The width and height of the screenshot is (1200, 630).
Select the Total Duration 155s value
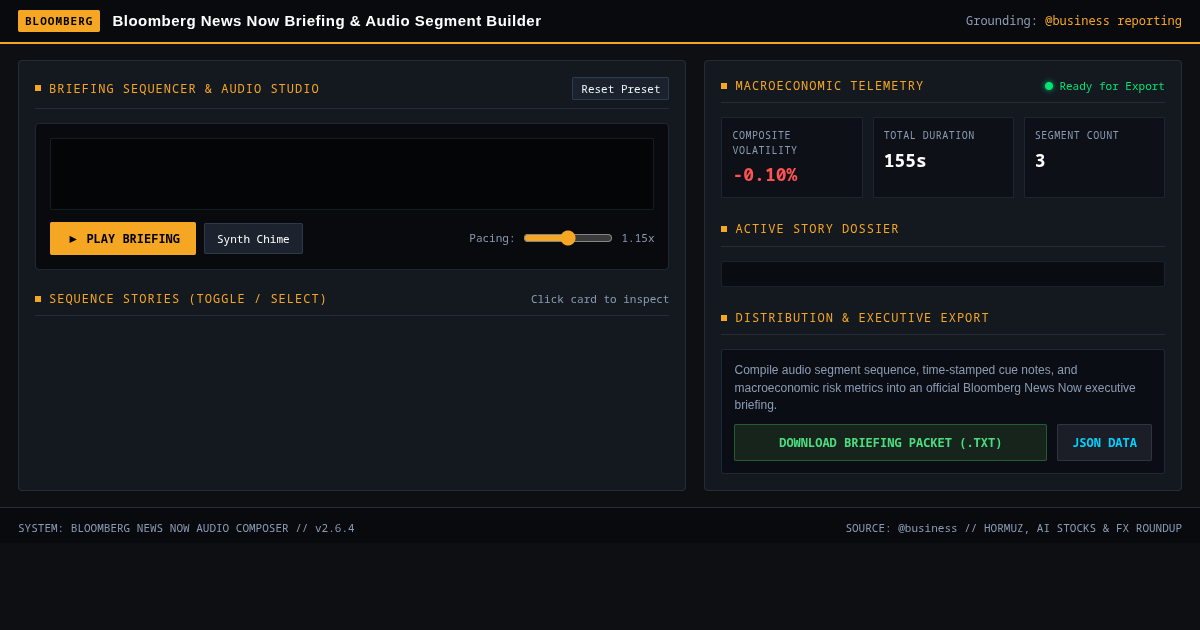pyautogui.click(x=905, y=161)
